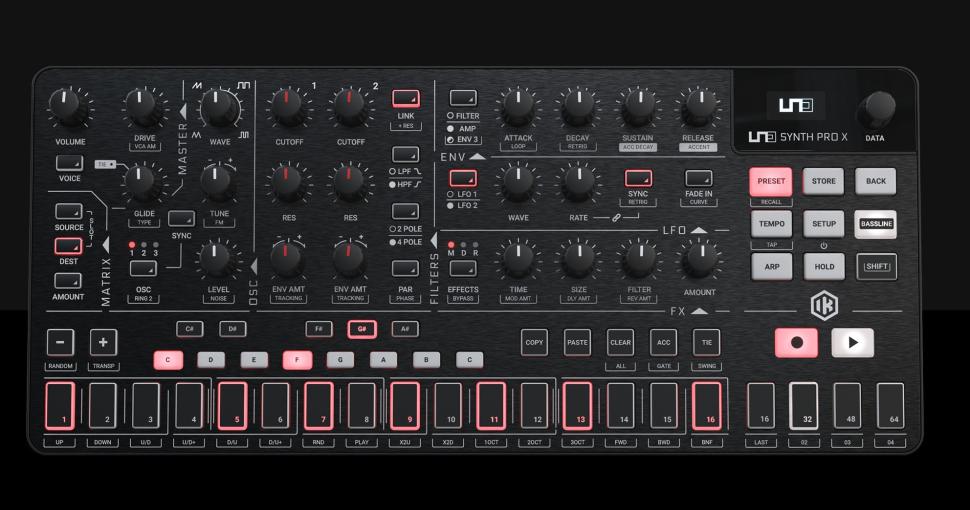Cycle the EFFECTS selector button

click(463, 268)
